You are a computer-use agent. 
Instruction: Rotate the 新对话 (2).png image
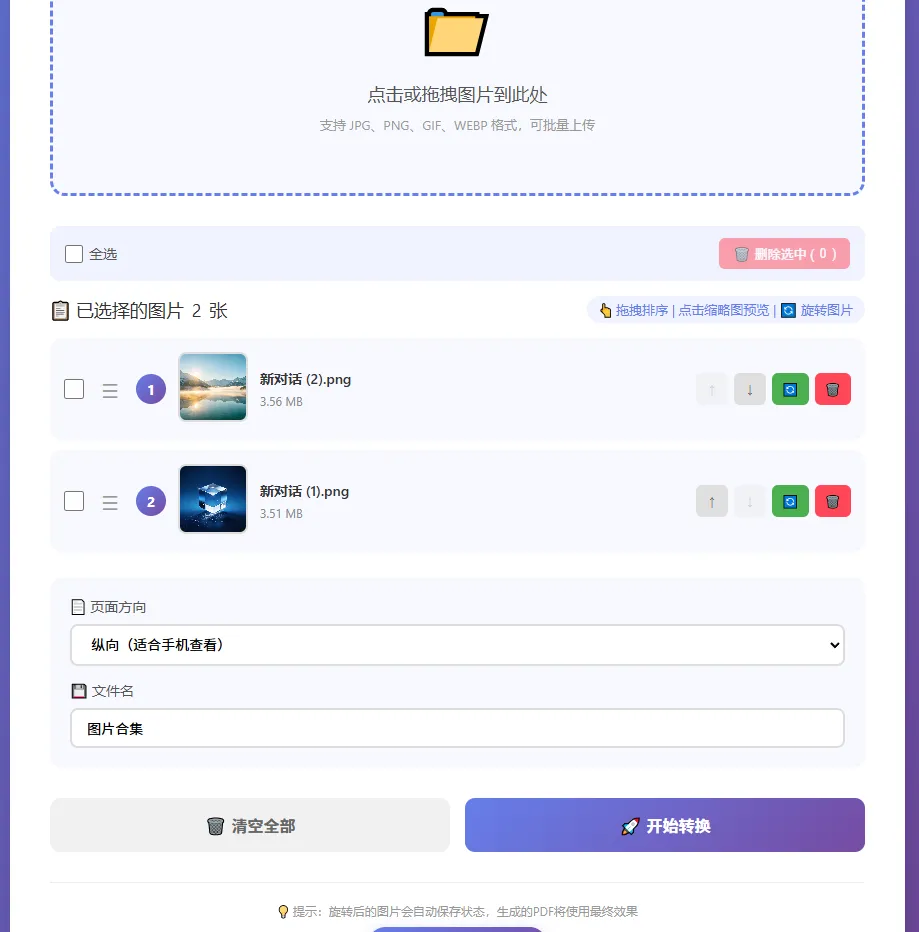pyautogui.click(x=790, y=389)
